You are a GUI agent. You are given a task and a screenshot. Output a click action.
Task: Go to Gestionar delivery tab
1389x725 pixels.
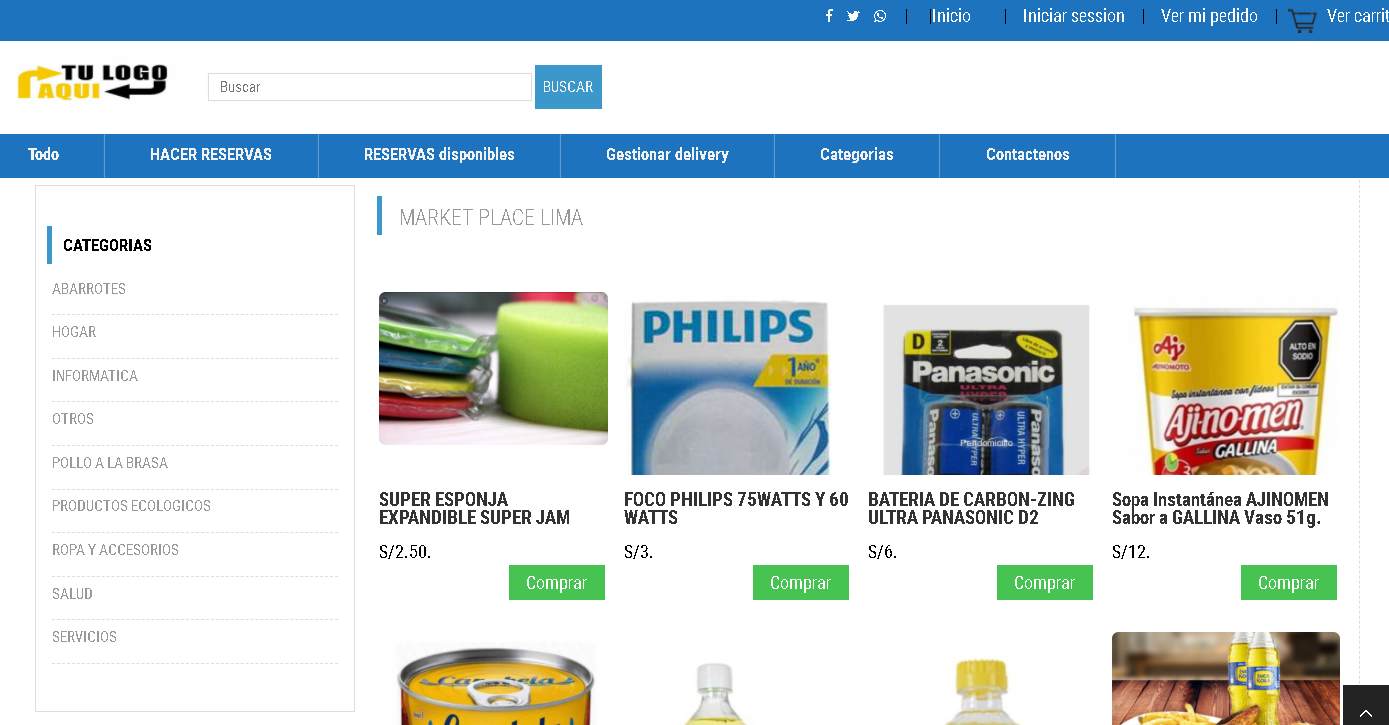click(x=667, y=155)
